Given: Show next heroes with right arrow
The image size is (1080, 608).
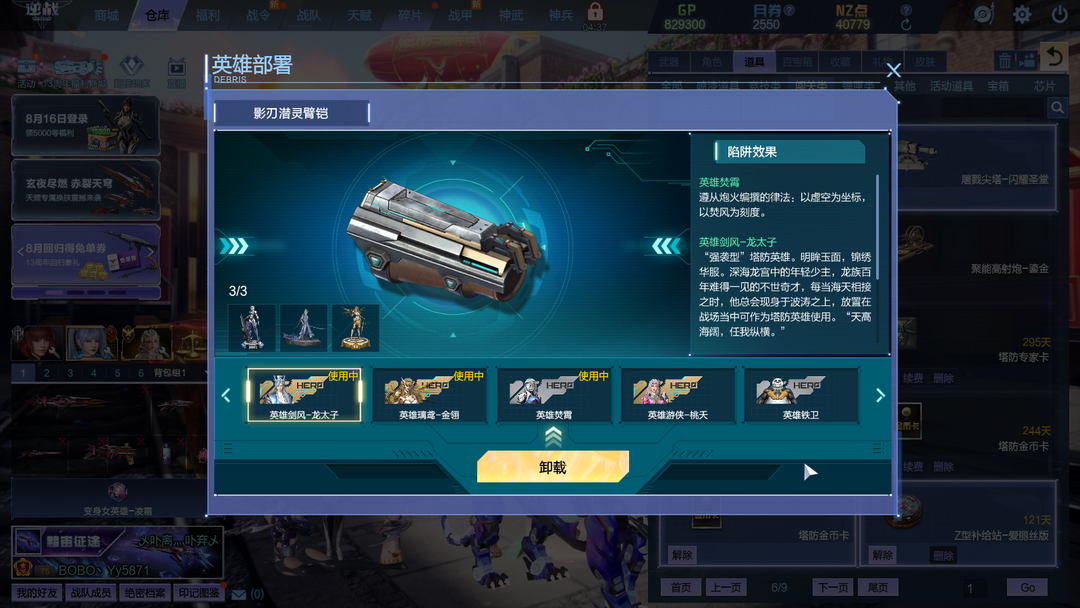Looking at the screenshot, I should (x=880, y=395).
